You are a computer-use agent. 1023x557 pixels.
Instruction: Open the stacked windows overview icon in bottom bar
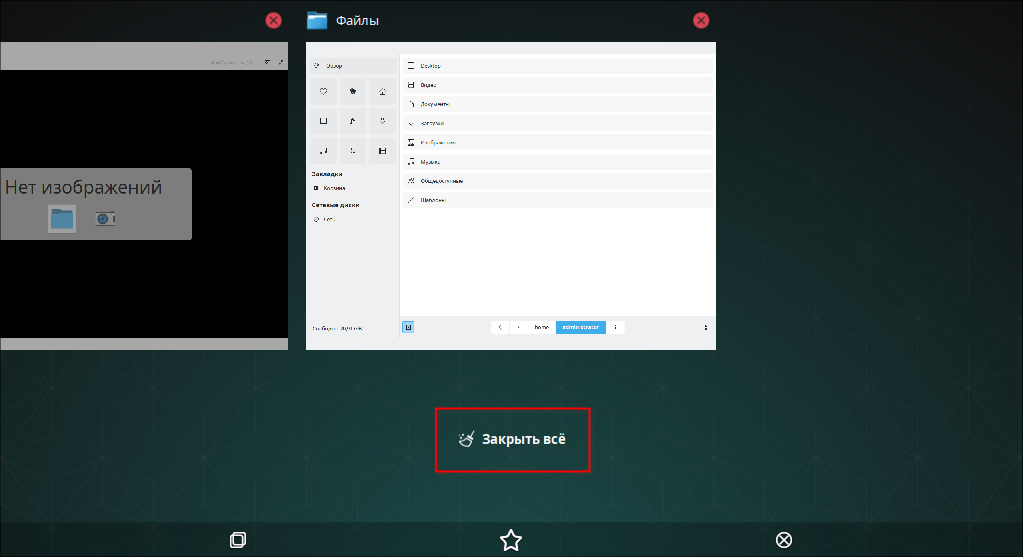click(x=237, y=540)
